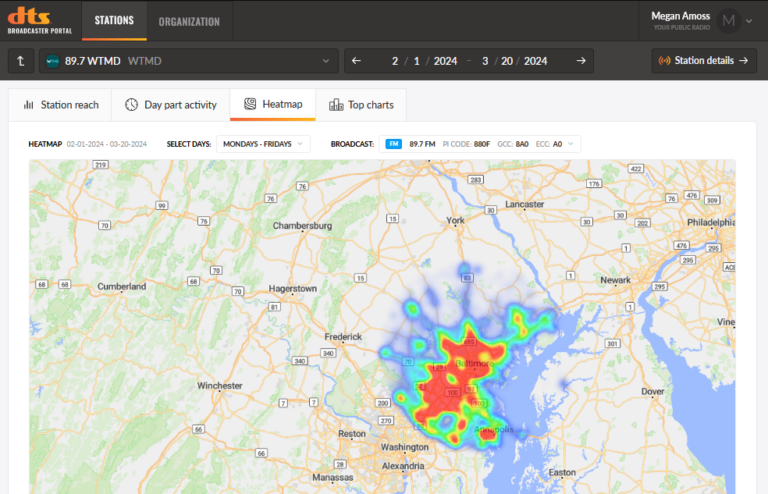
Task: Select the Heatmap tab
Action: tap(273, 104)
